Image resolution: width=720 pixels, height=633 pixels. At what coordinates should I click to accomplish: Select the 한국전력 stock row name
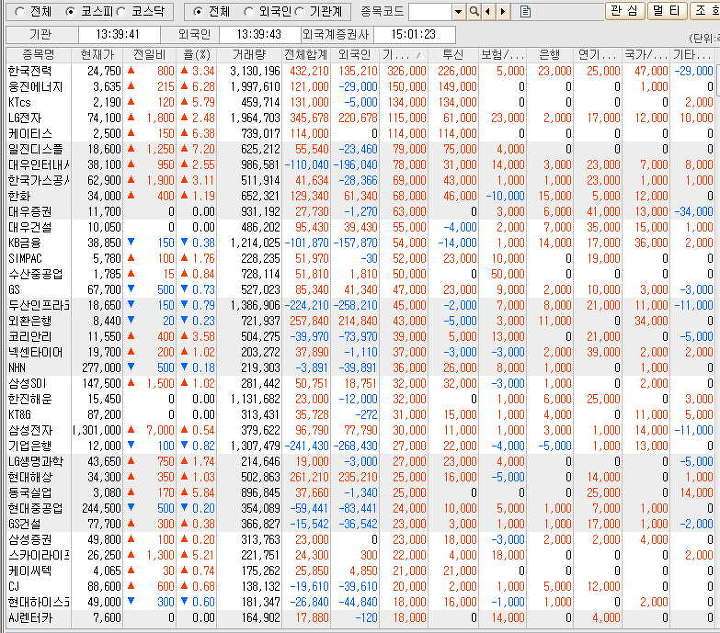(30, 71)
